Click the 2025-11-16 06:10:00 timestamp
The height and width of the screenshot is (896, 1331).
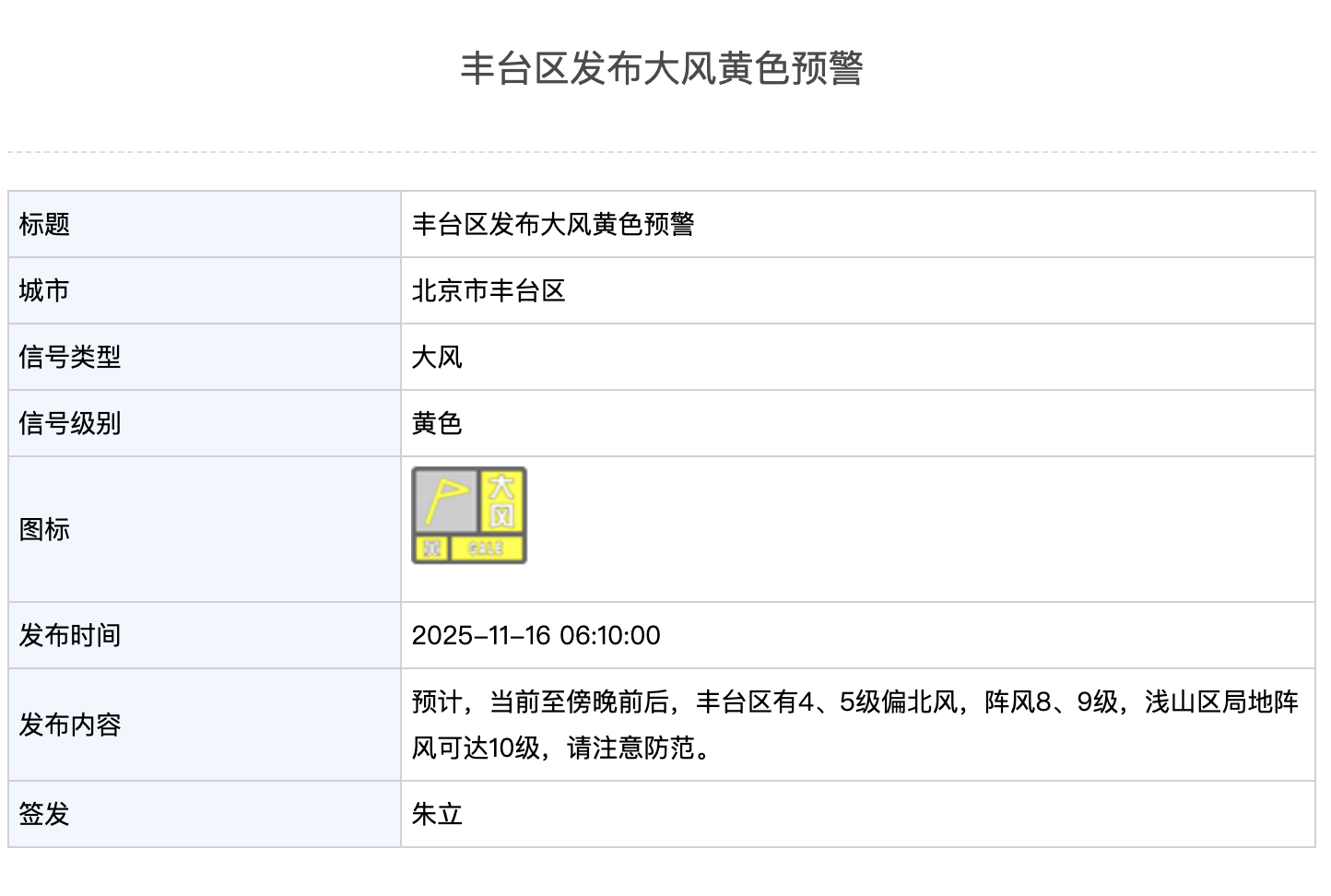pos(536,635)
